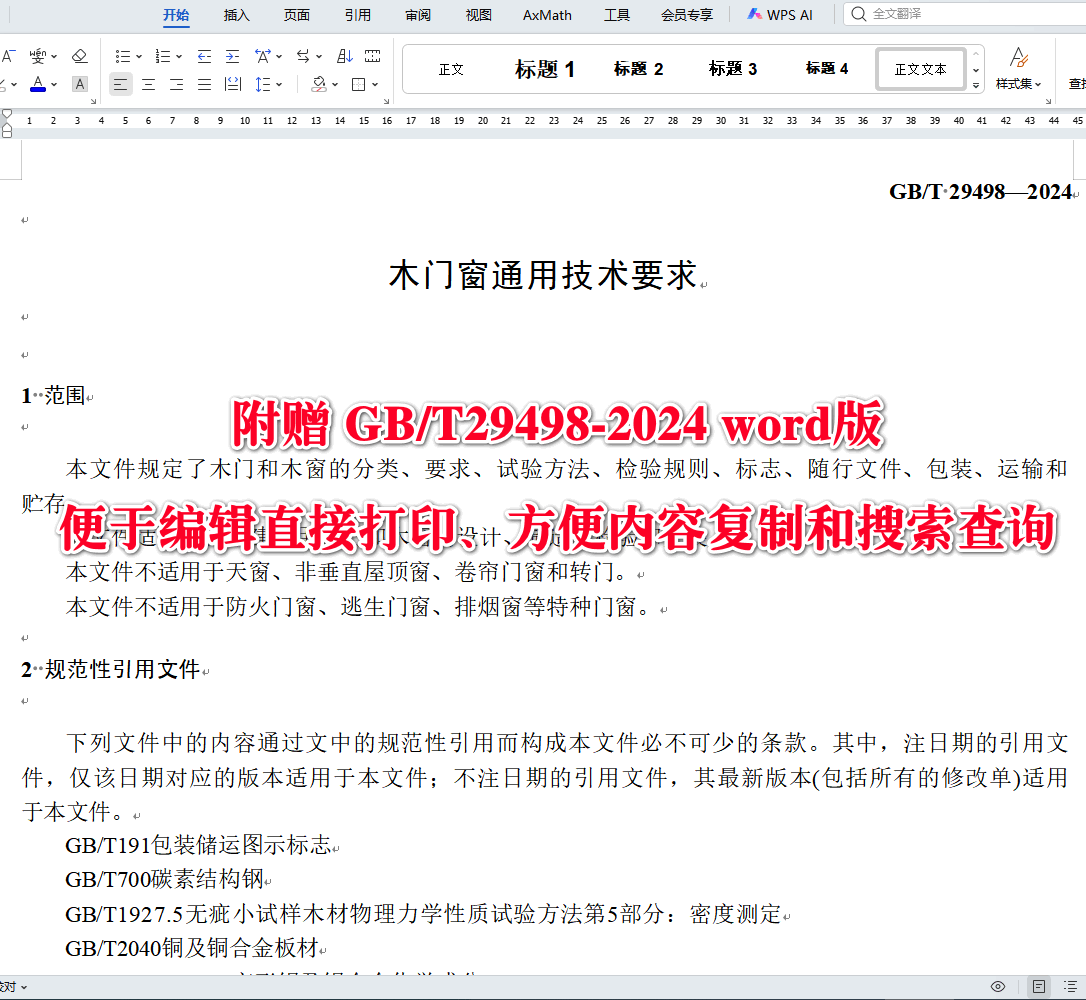The height and width of the screenshot is (1000, 1086).
Task: Open the font color tool
Action: [38, 84]
